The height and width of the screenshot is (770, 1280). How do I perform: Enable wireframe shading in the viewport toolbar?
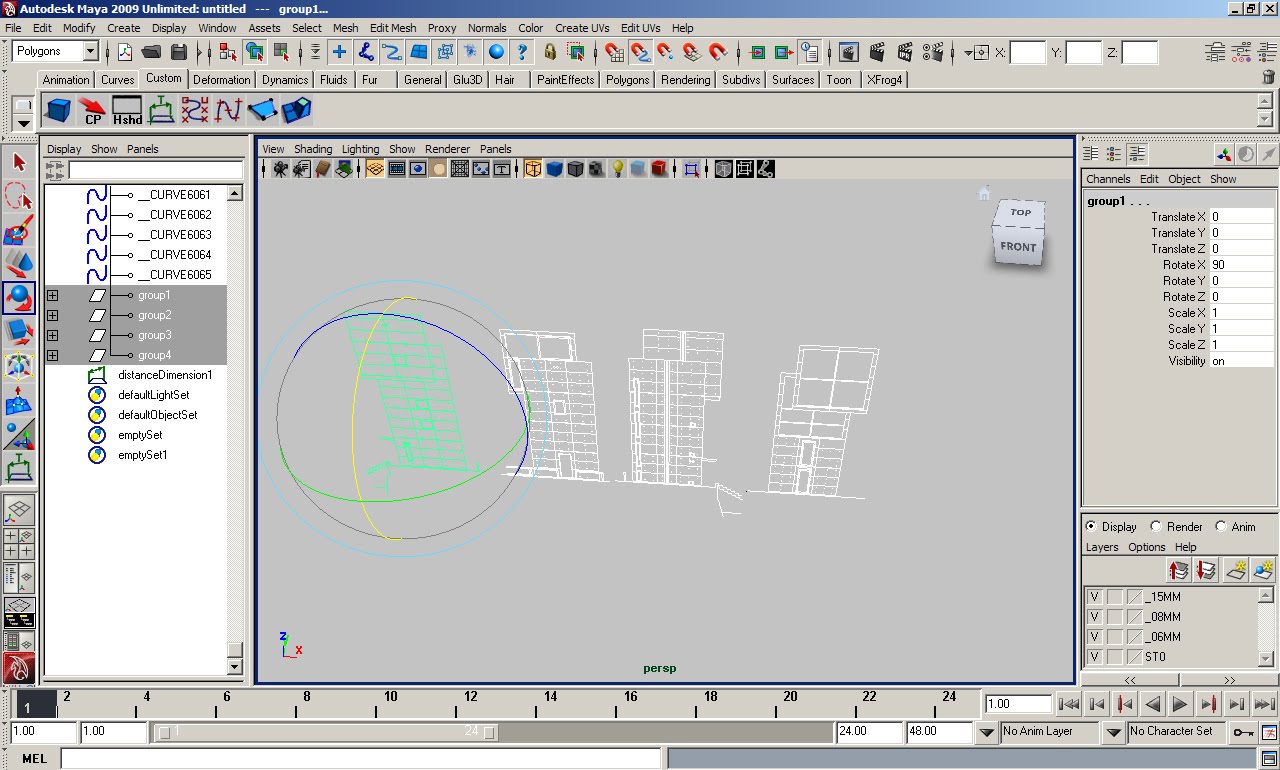coord(535,168)
